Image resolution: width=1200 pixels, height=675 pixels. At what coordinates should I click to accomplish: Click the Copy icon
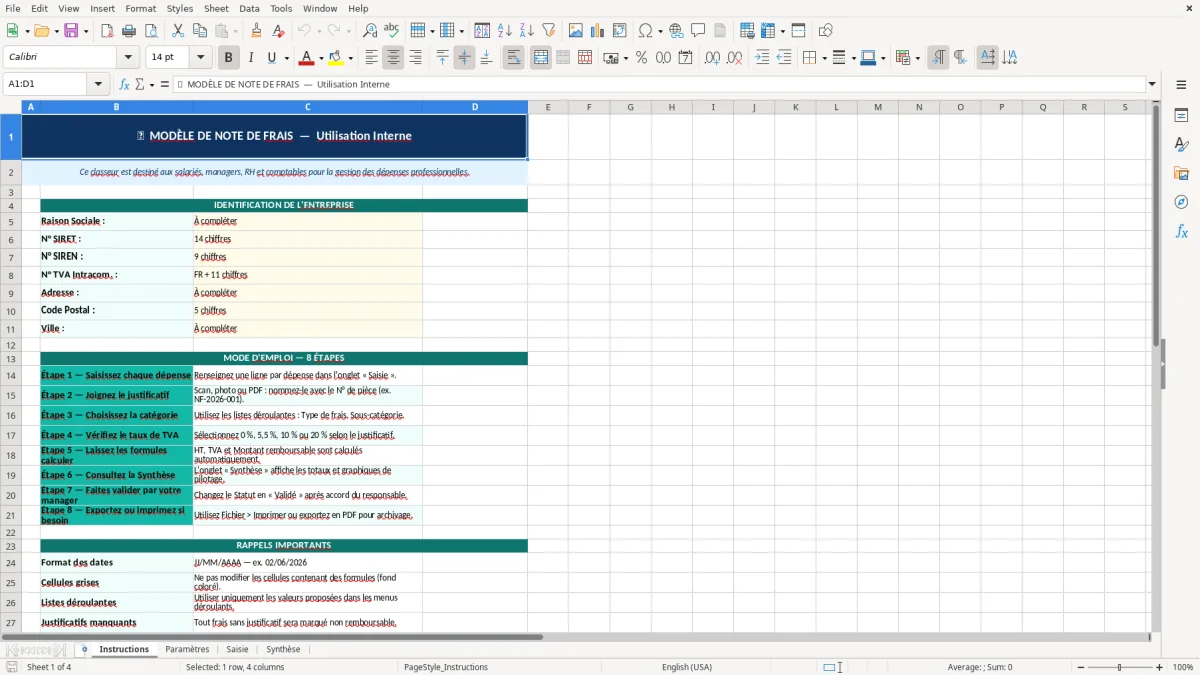coord(199,31)
